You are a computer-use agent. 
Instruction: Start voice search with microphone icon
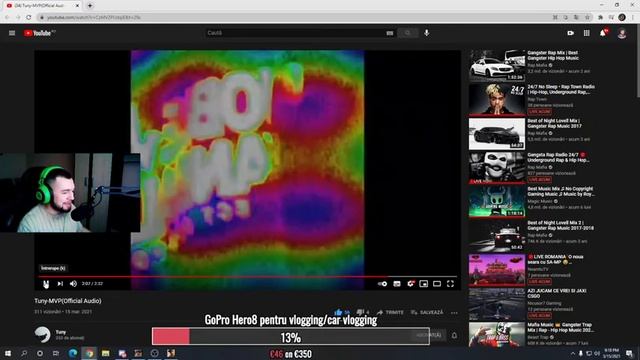[427, 33]
